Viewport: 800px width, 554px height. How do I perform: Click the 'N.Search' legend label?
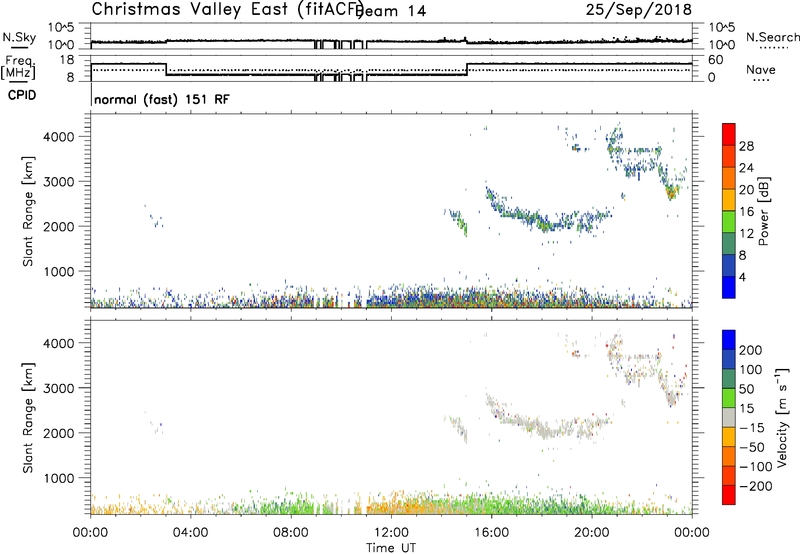[x=773, y=37]
